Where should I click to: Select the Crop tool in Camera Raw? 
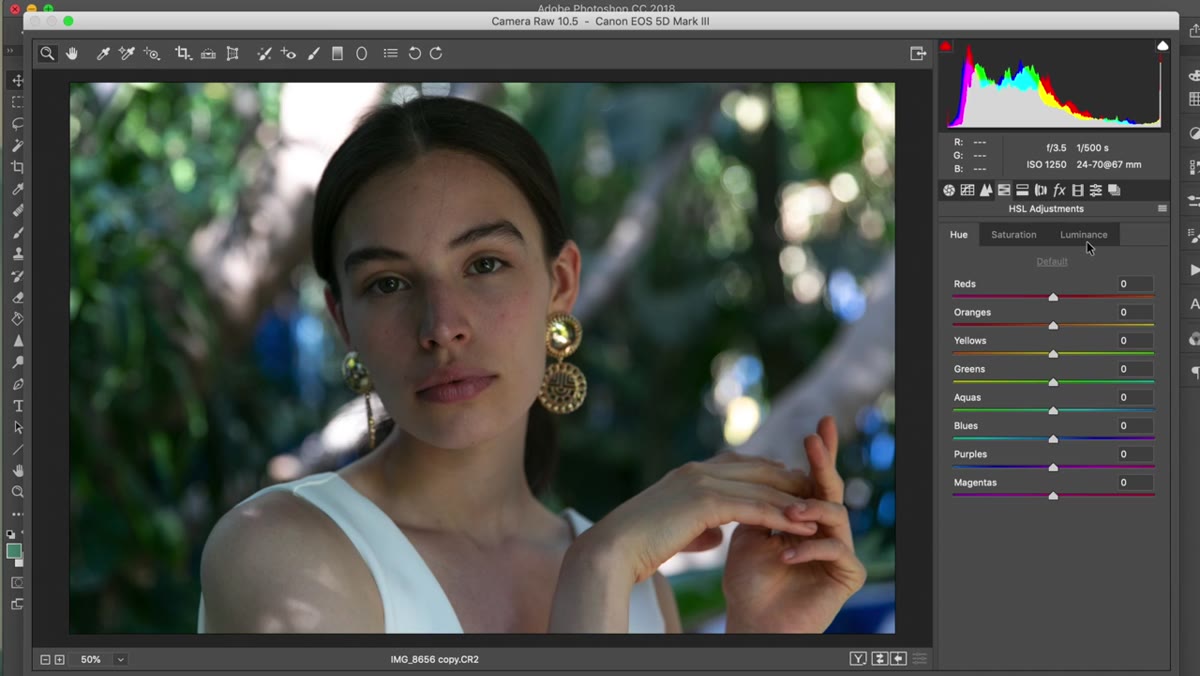tap(183, 53)
